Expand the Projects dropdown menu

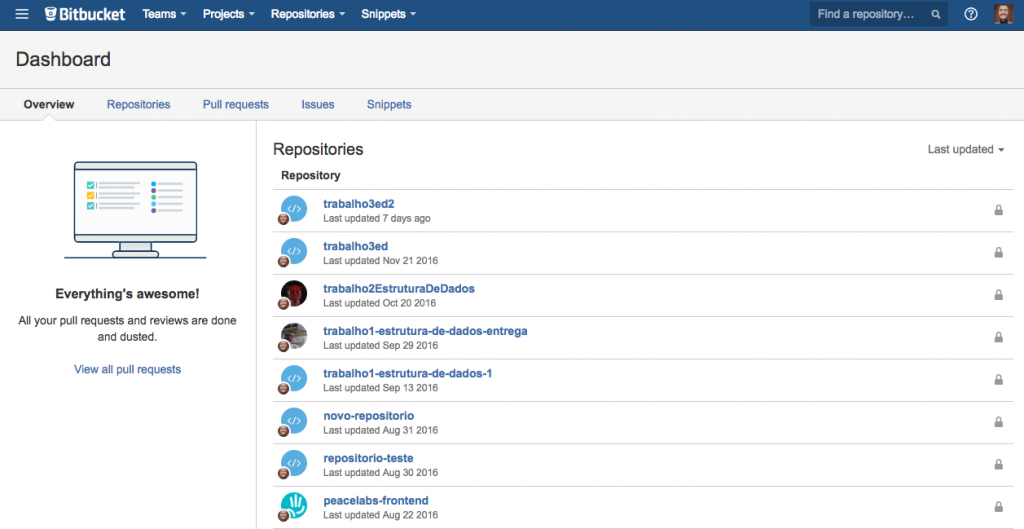228,14
